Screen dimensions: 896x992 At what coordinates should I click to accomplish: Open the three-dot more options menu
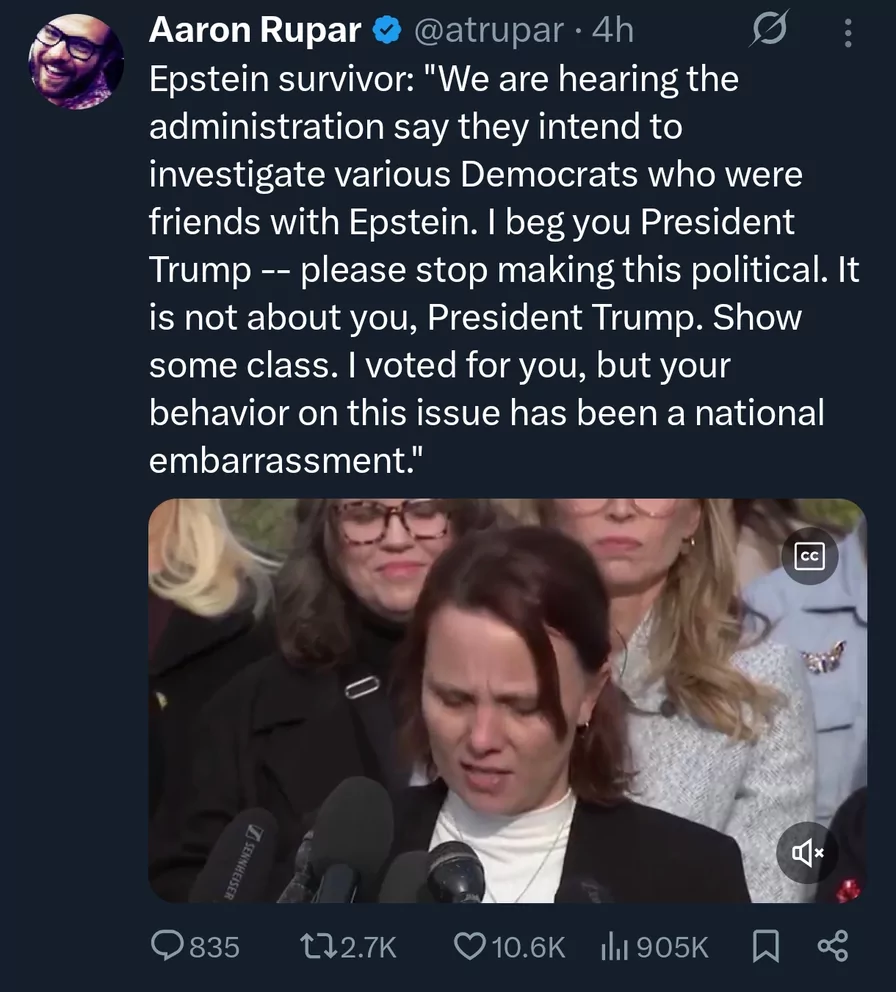pos(848,33)
